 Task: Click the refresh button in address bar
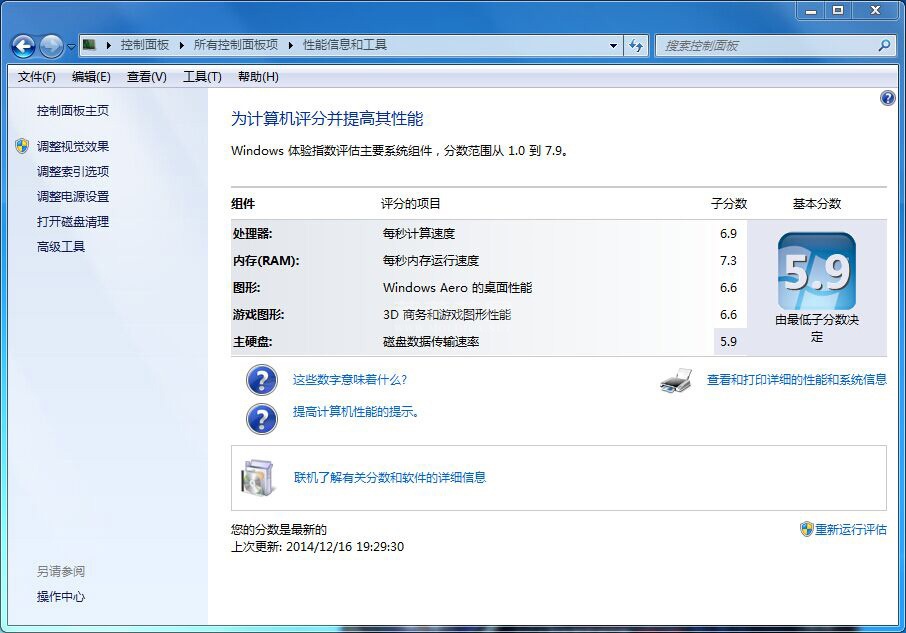click(x=636, y=46)
